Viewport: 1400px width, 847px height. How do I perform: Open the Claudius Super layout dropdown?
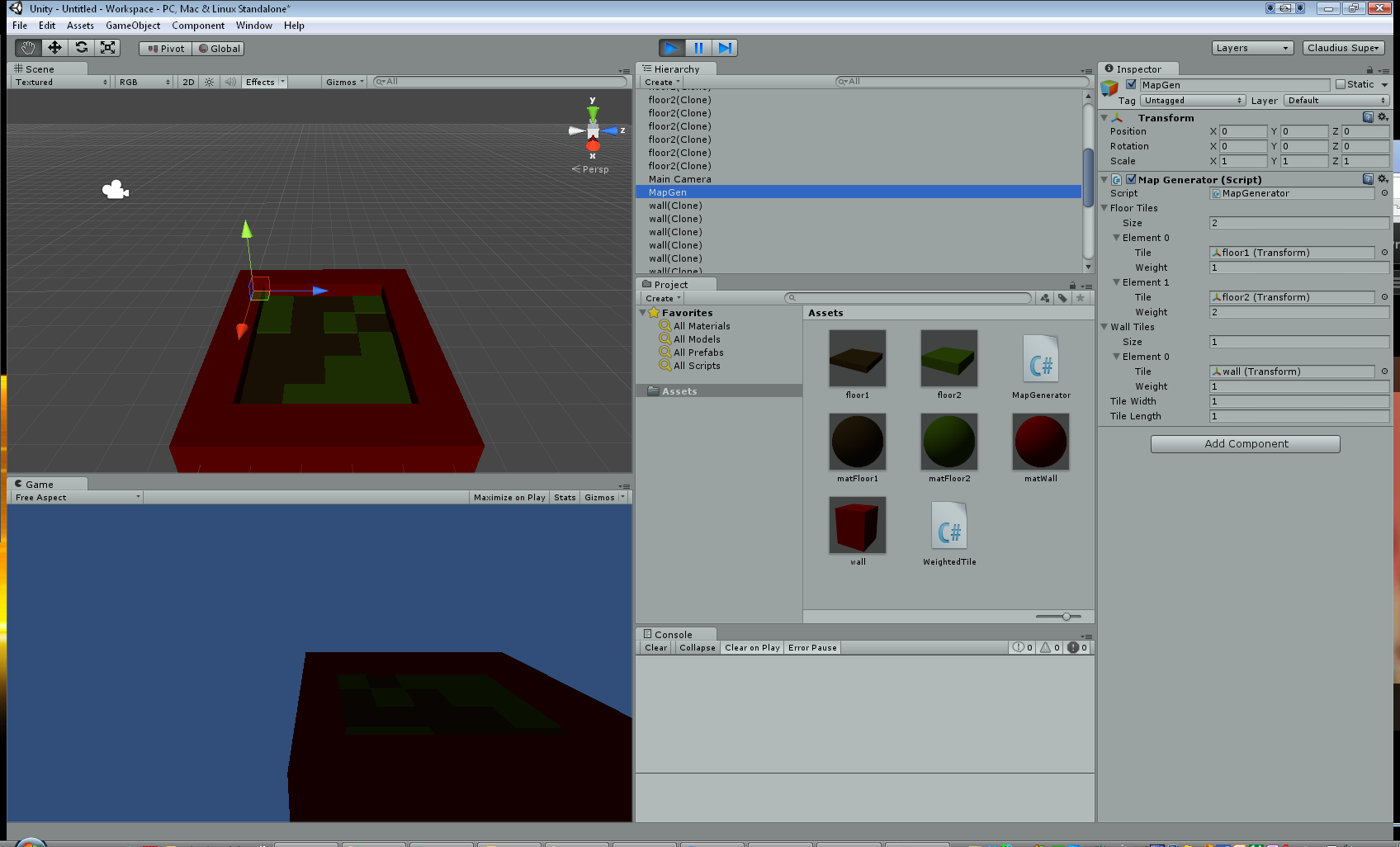click(x=1344, y=48)
